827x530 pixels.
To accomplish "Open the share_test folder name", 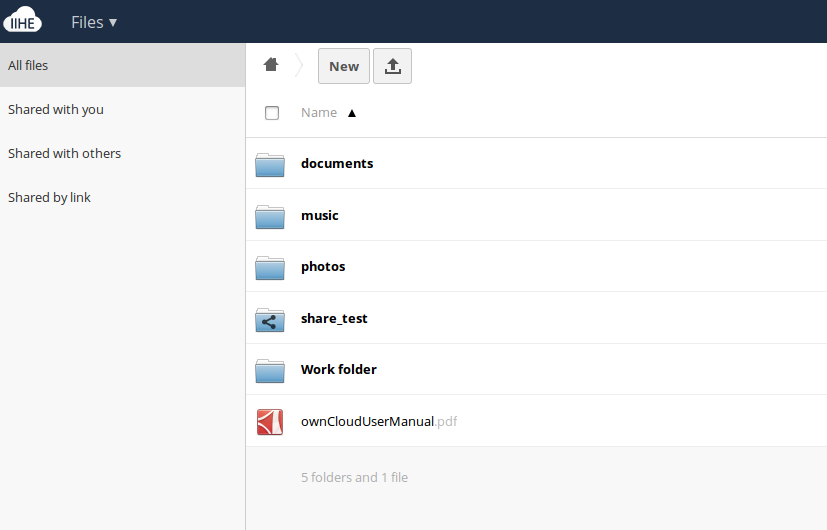I will click(334, 319).
